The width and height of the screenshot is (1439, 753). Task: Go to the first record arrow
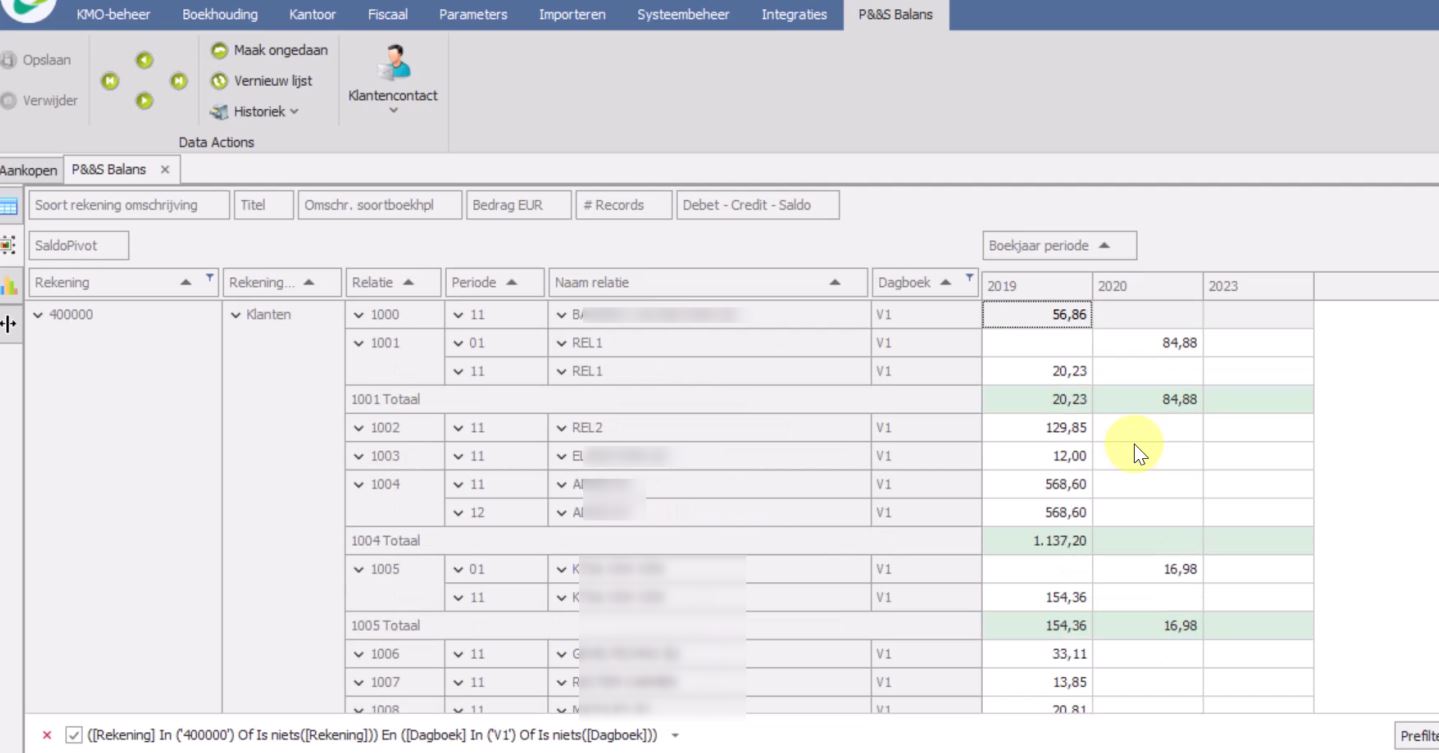point(110,81)
